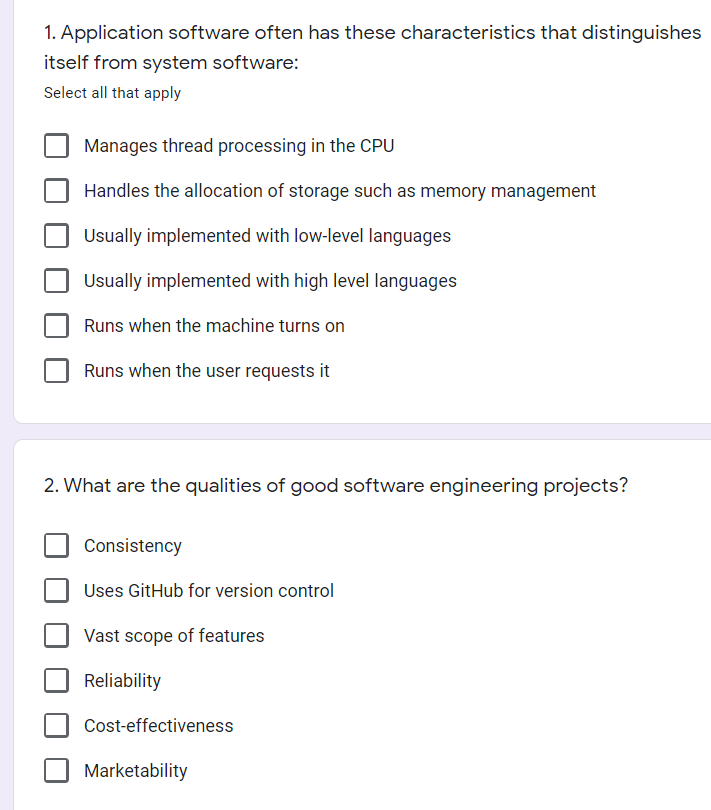This screenshot has height=810, width=711.
Task: Click the question 2 card header text
Action: (x=336, y=485)
